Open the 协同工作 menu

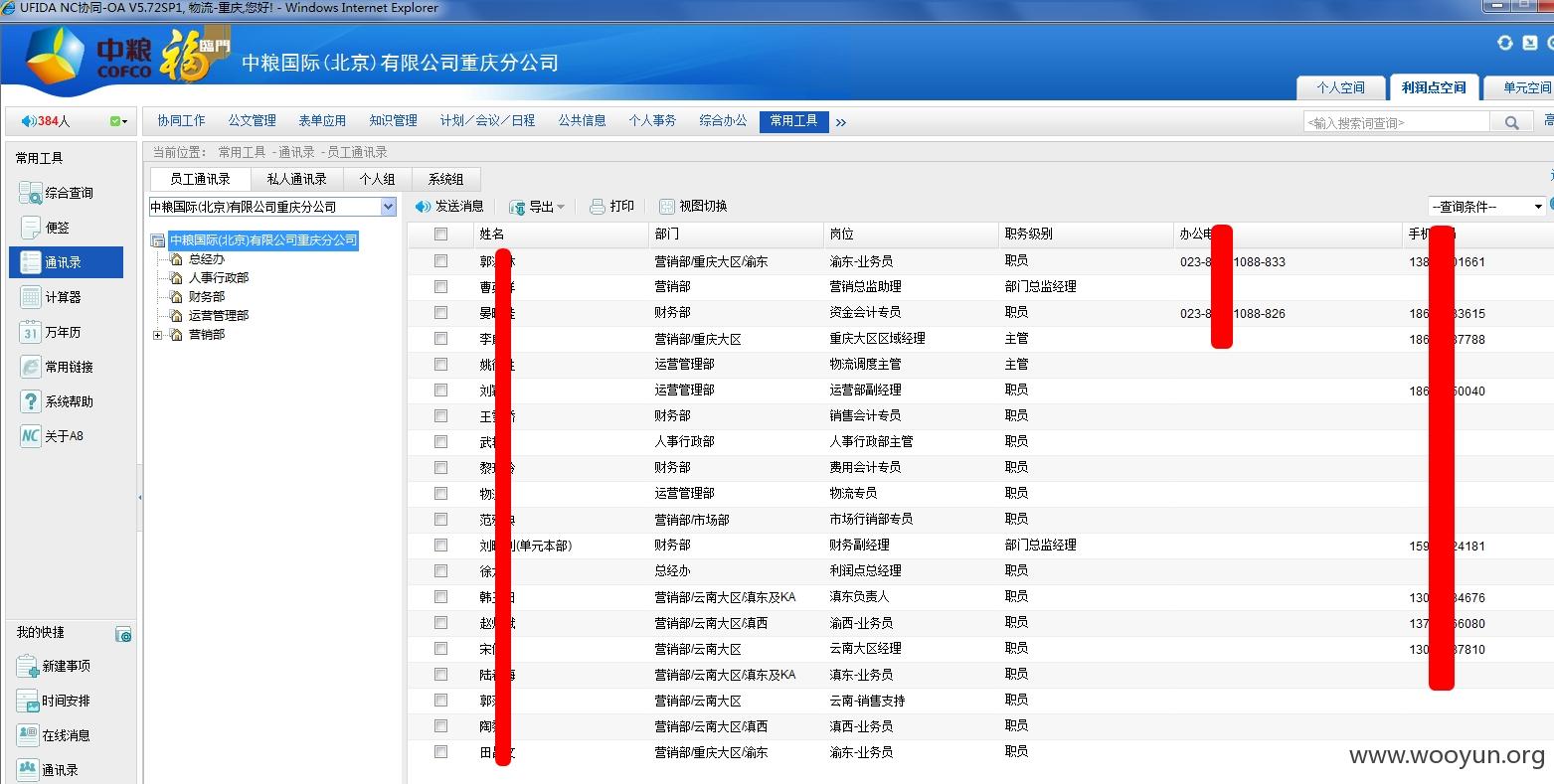[x=181, y=121]
